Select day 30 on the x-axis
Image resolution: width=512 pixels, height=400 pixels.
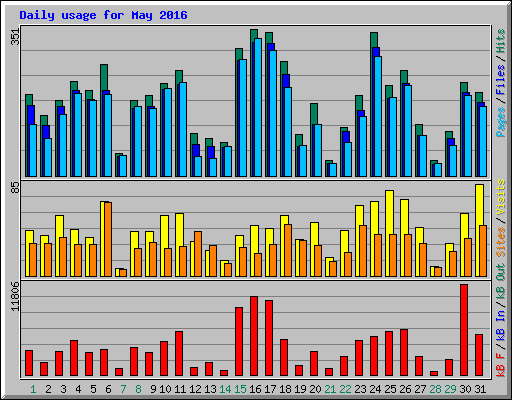click(x=465, y=389)
